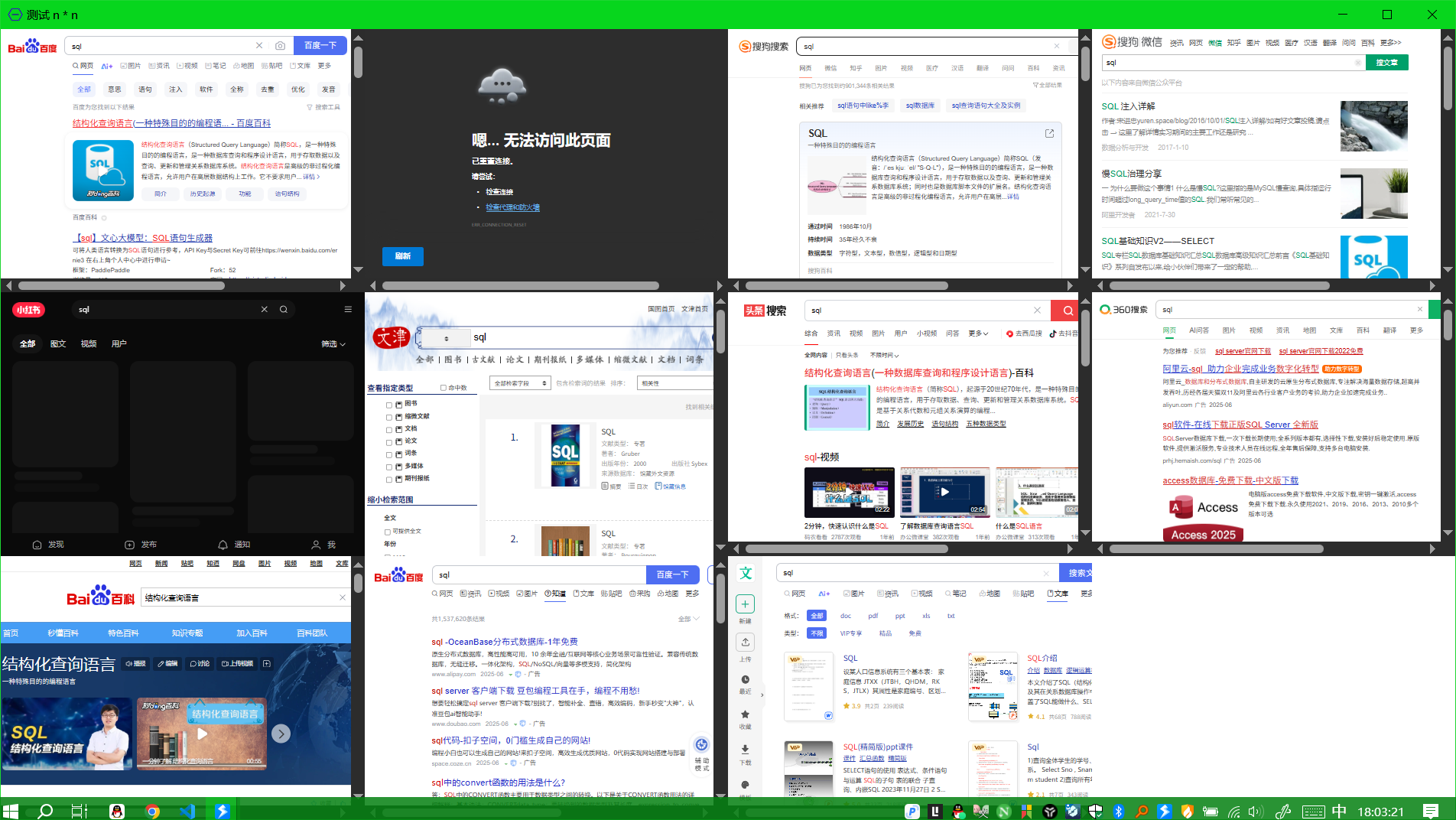Click the Xiaohongshu 发现 icon
Viewport: 1456px width, 820px height.
[x=37, y=545]
